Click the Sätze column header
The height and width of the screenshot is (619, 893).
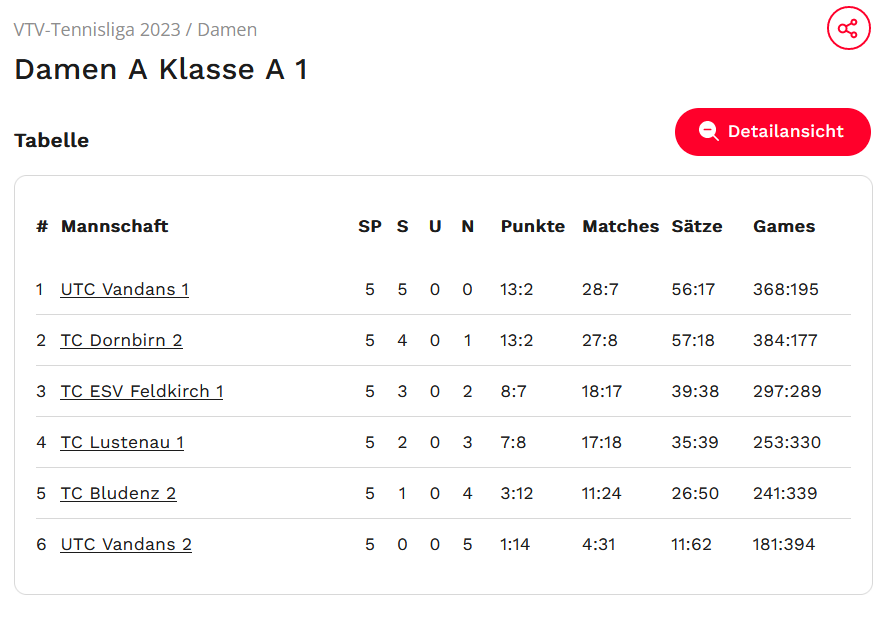[696, 226]
